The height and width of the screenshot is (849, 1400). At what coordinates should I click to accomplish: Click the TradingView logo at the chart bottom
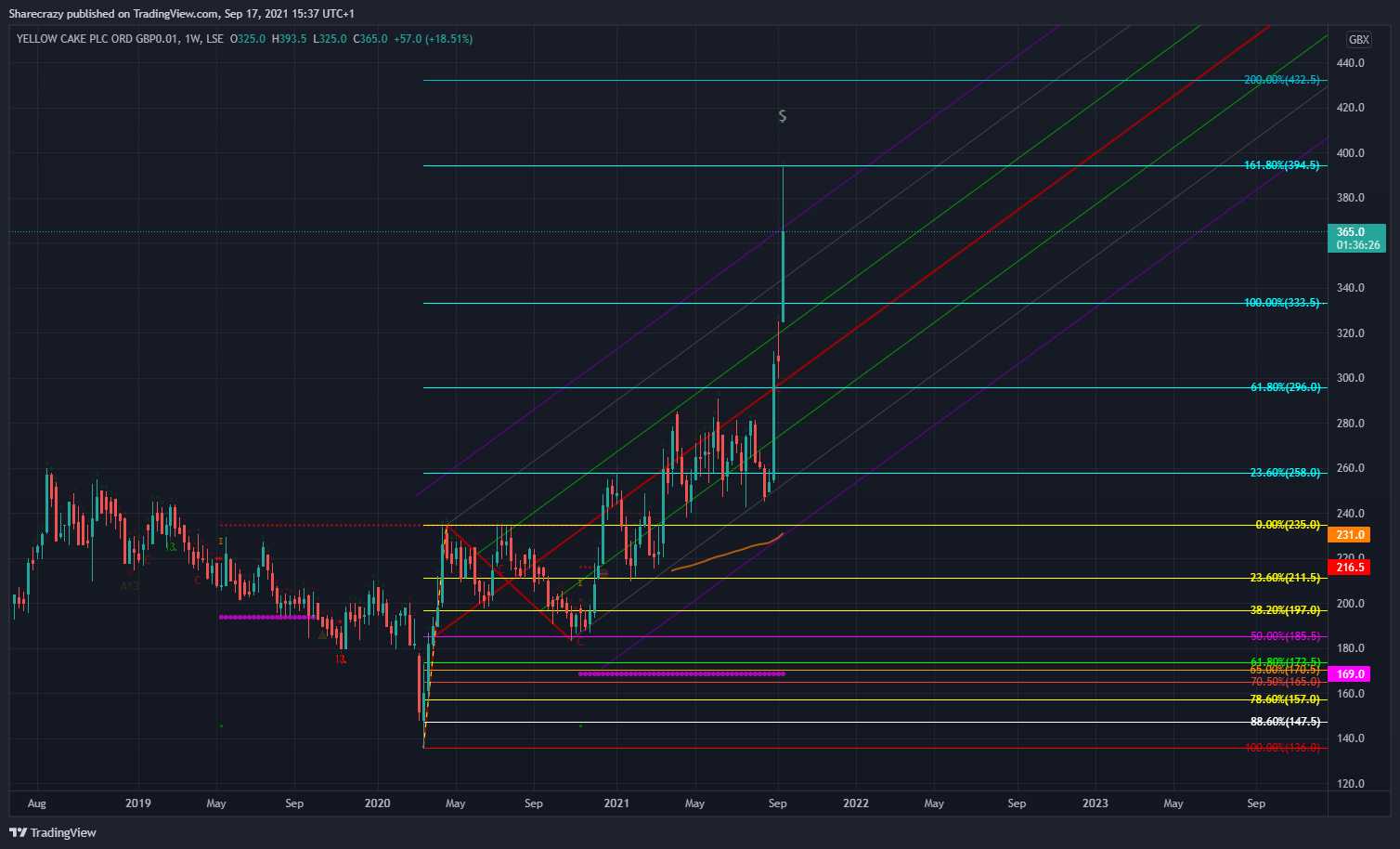coord(53,832)
